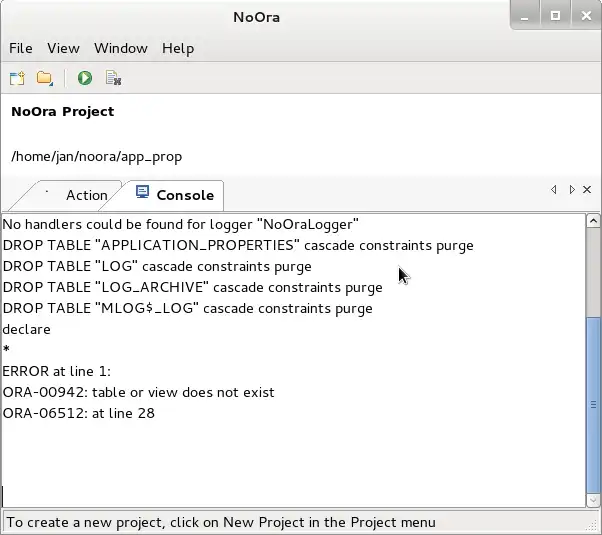This screenshot has height=535, width=602.
Task: Open the File menu
Action: pos(21,48)
